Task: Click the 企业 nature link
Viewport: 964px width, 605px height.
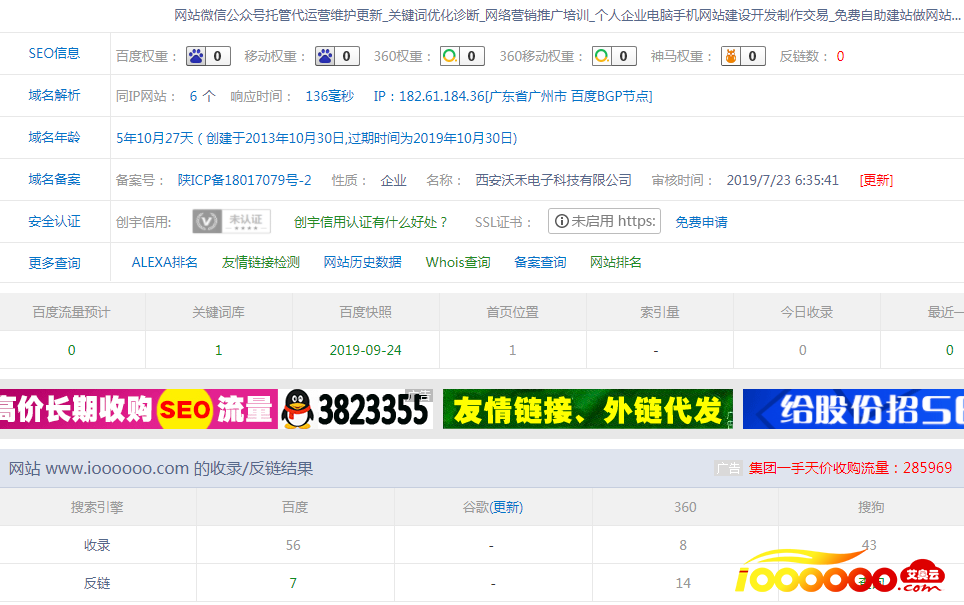Action: pos(393,180)
